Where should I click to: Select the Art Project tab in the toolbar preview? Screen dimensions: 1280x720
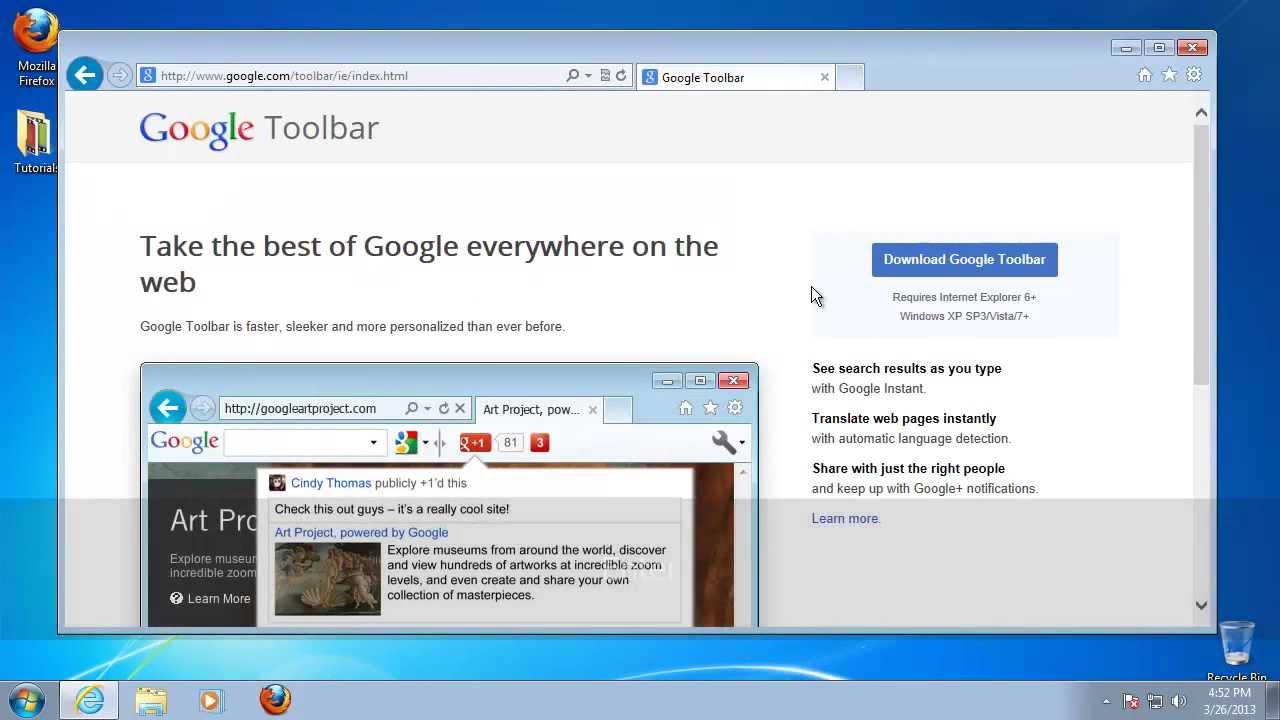click(539, 409)
